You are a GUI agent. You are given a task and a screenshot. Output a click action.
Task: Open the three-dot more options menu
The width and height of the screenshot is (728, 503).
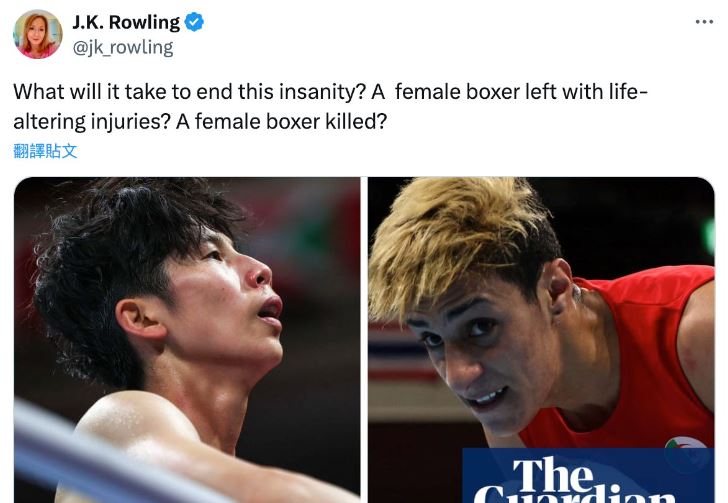click(x=704, y=22)
